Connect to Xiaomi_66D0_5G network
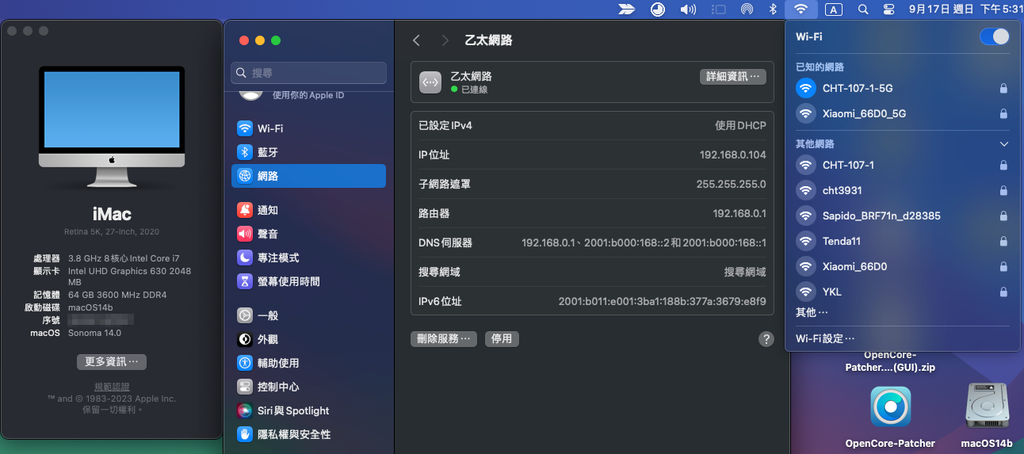The image size is (1024, 454). [902, 114]
